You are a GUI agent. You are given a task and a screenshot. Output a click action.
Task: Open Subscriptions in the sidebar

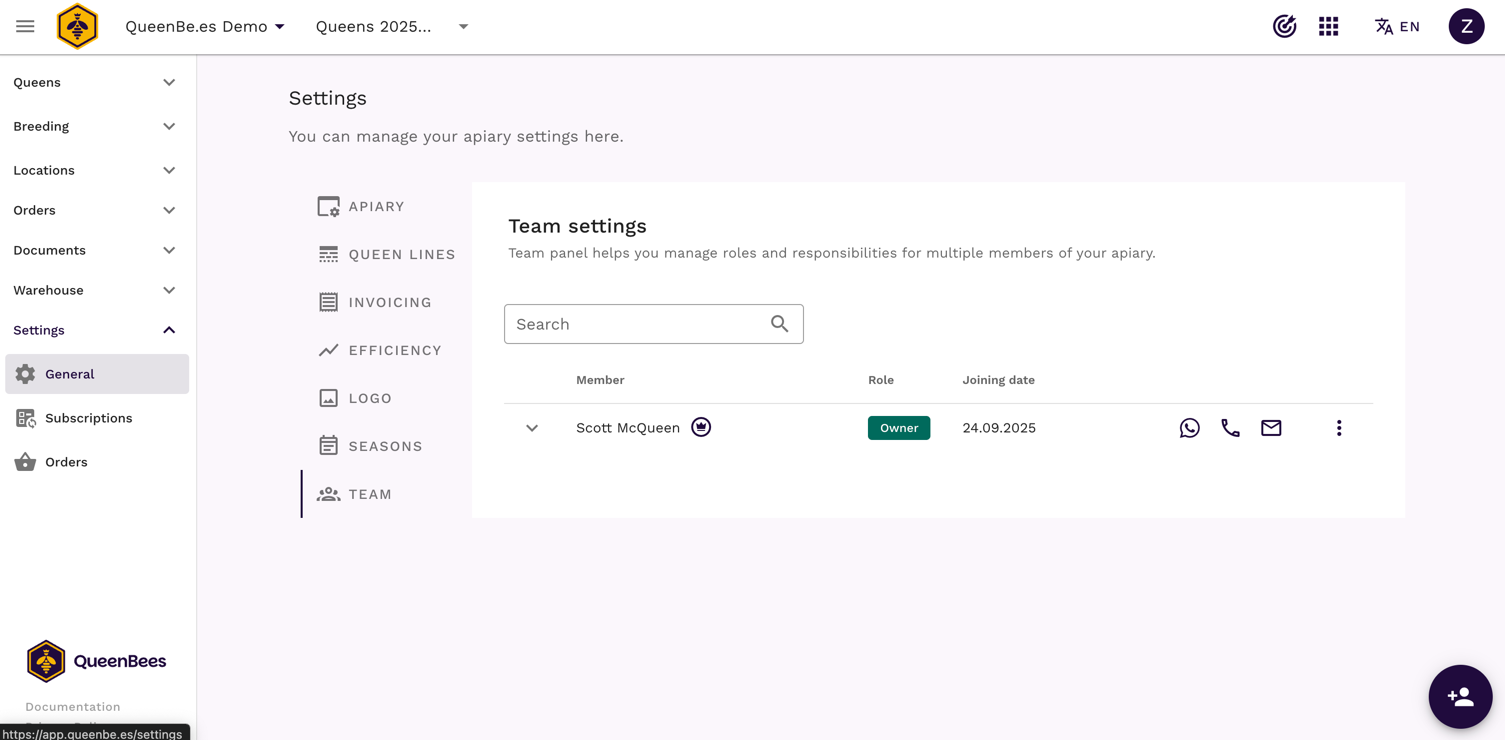(x=88, y=418)
